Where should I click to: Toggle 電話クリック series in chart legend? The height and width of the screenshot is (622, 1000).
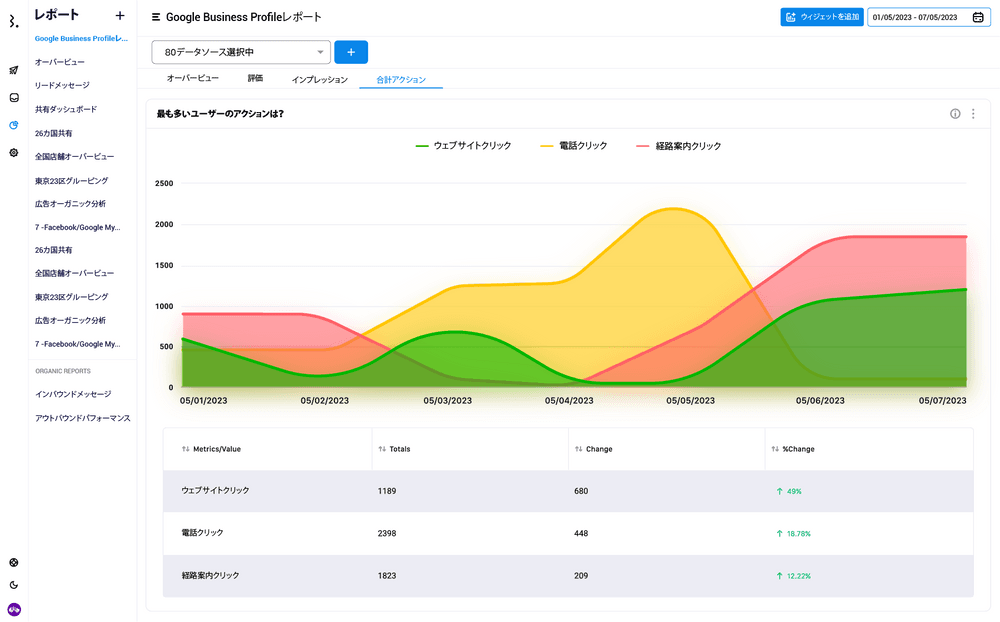pyautogui.click(x=573, y=146)
